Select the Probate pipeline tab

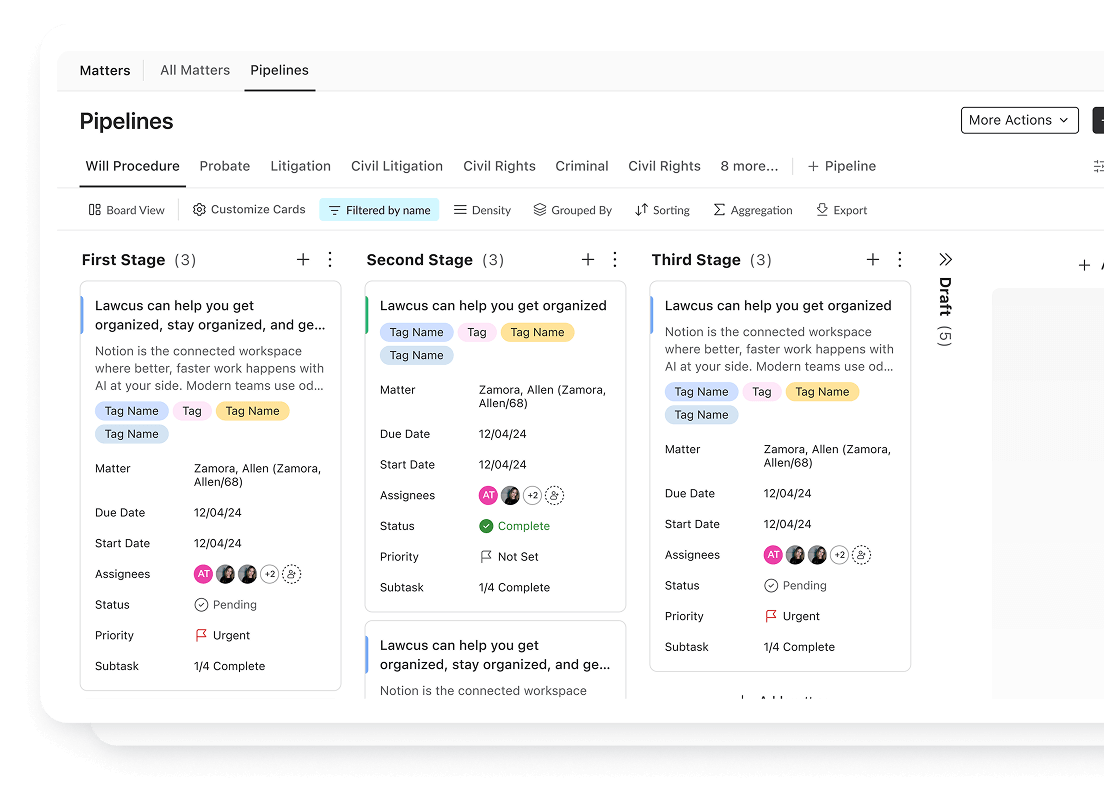[225, 166]
